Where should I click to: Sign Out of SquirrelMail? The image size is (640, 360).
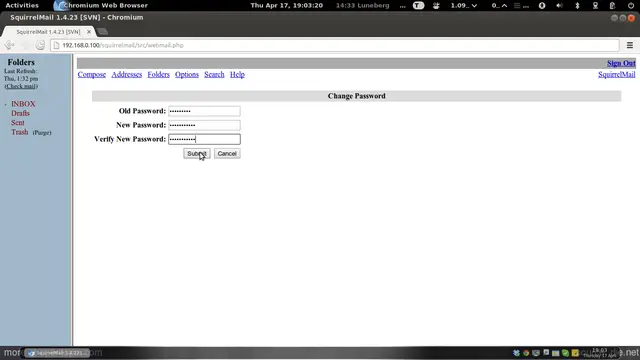[x=621, y=63]
